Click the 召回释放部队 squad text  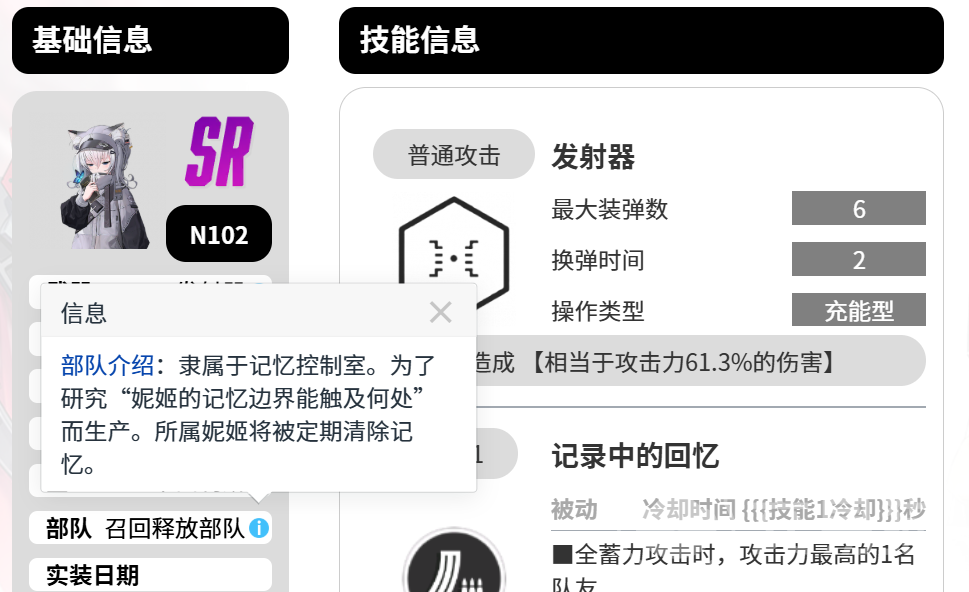[175, 528]
